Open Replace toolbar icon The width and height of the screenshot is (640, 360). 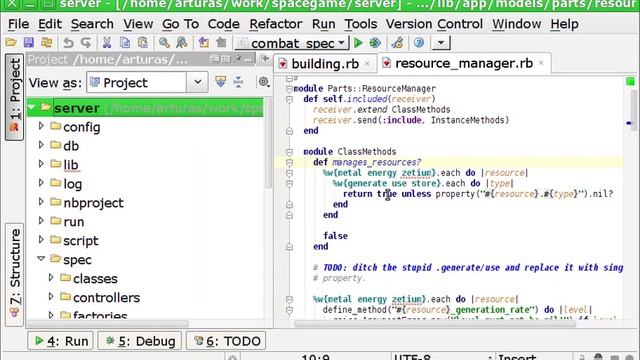click(x=182, y=43)
